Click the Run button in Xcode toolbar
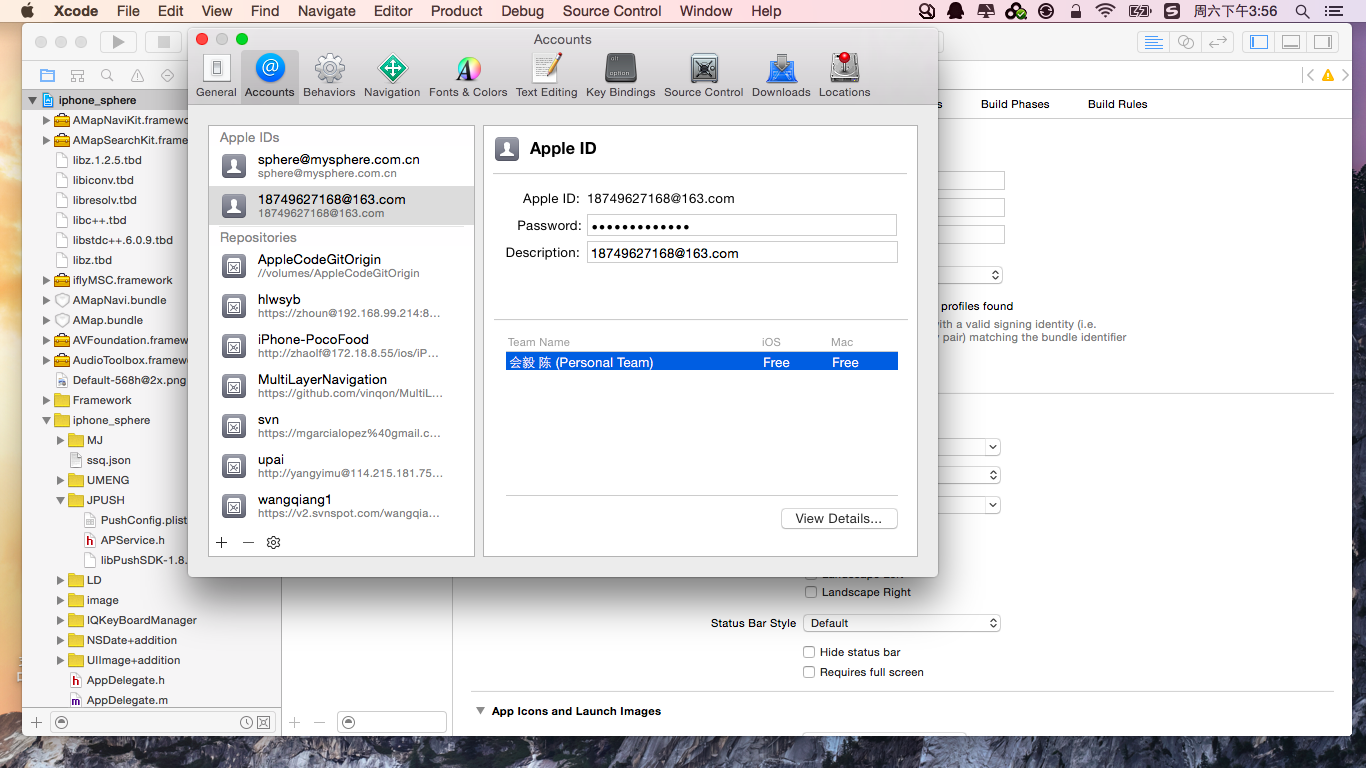The height and width of the screenshot is (768, 1366). click(118, 42)
